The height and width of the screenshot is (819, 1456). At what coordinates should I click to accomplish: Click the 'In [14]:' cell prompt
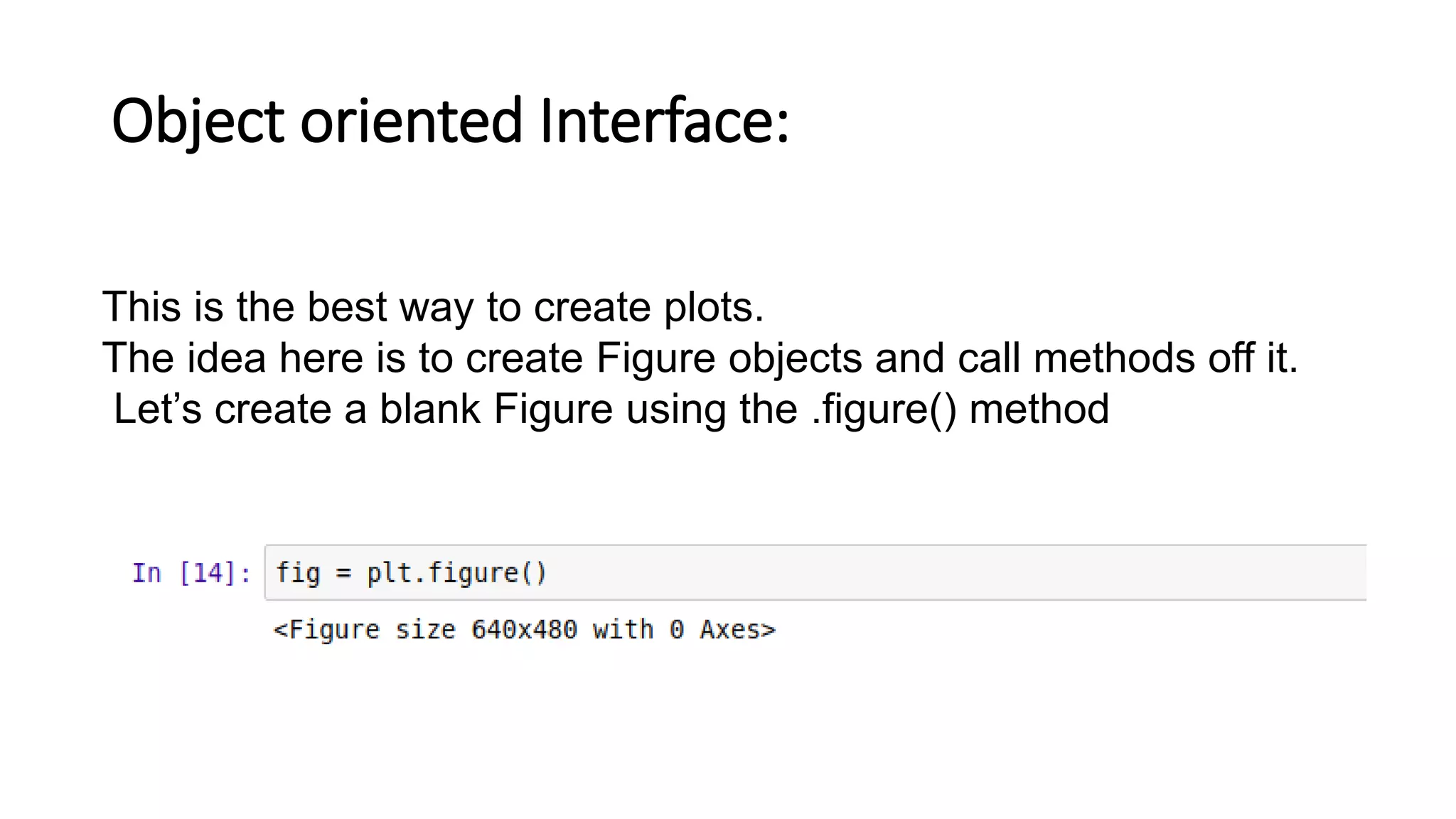[x=191, y=573]
